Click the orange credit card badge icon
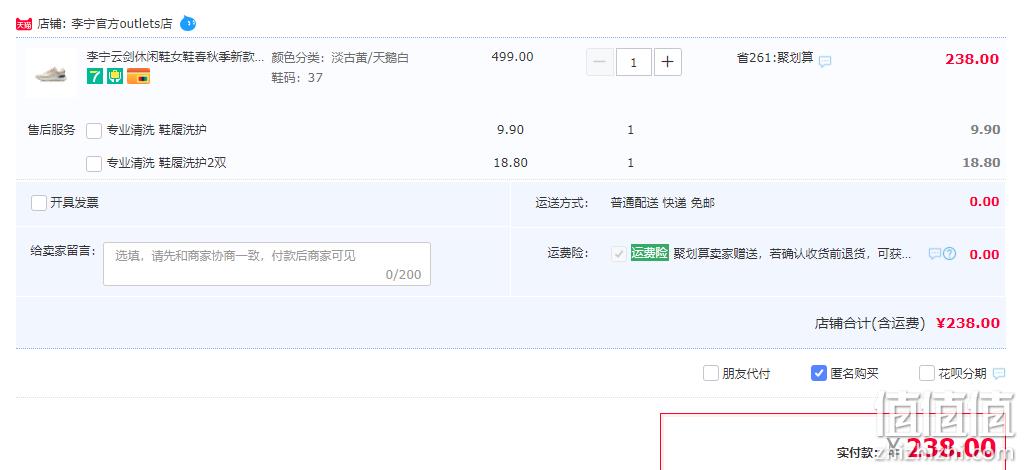 pyautogui.click(x=138, y=76)
